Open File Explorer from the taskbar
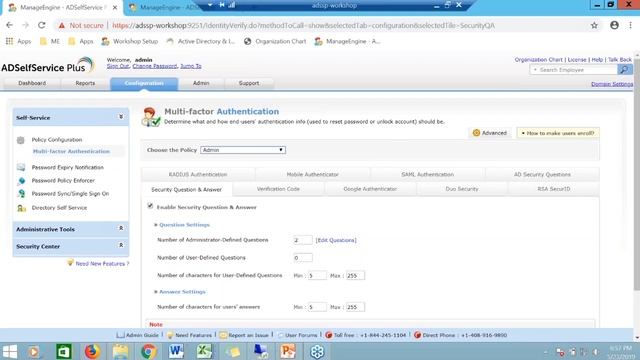640x360 pixels. click(x=120, y=351)
